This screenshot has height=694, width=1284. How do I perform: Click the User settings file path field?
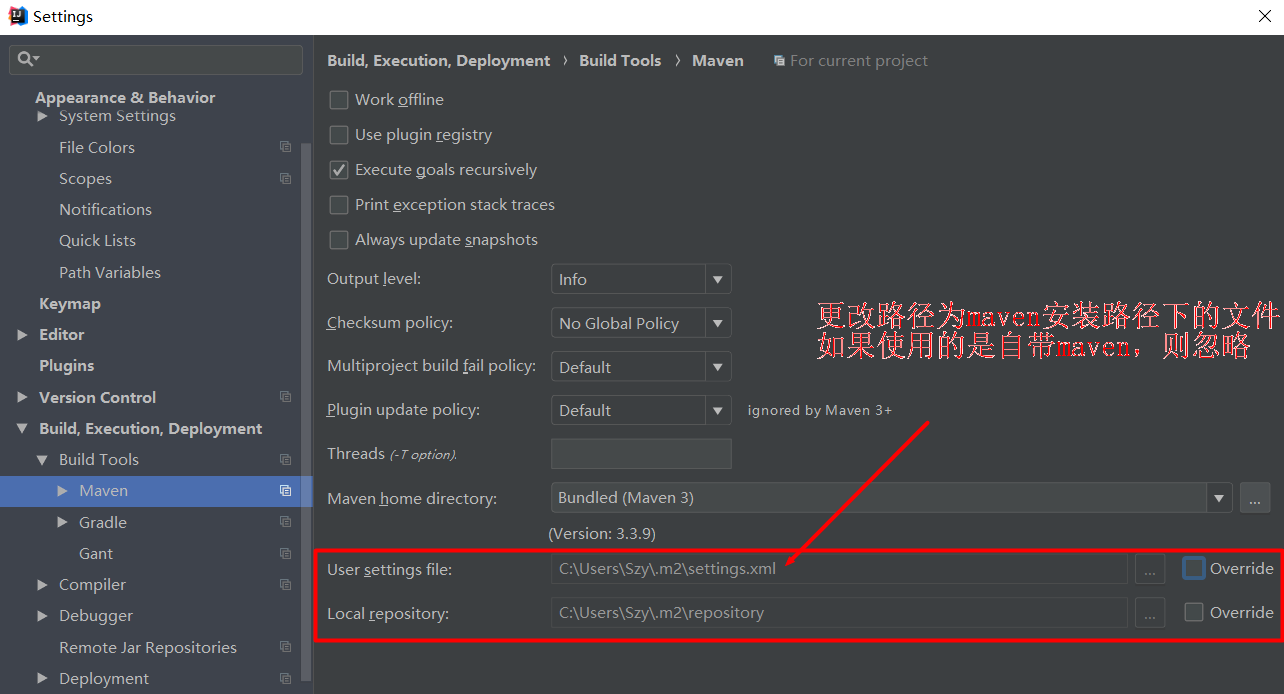839,569
